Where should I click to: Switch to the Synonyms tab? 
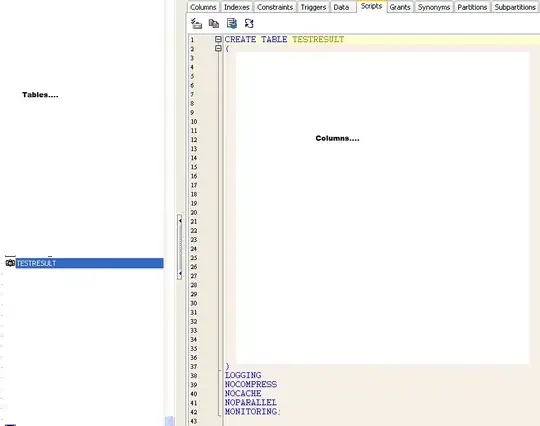click(x=434, y=7)
